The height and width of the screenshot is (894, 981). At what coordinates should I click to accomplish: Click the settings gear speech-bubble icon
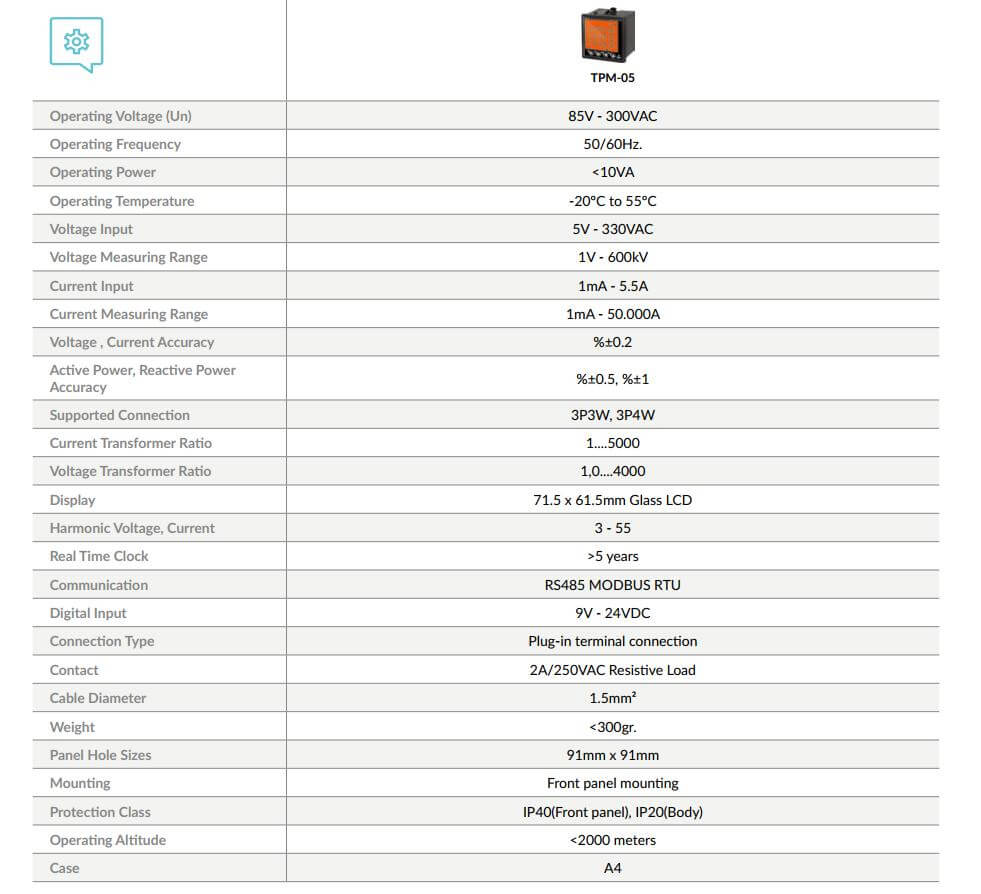click(76, 44)
